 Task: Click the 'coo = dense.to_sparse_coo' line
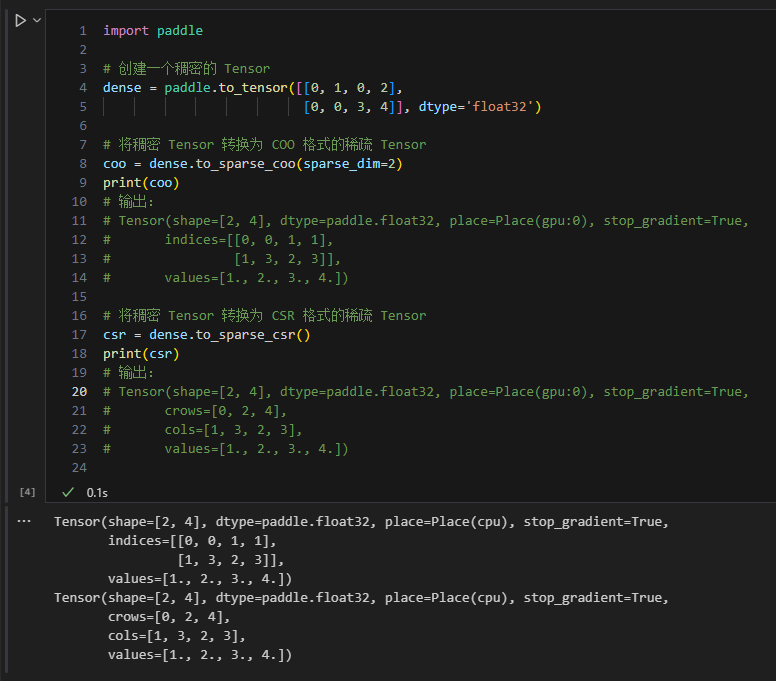click(x=252, y=164)
